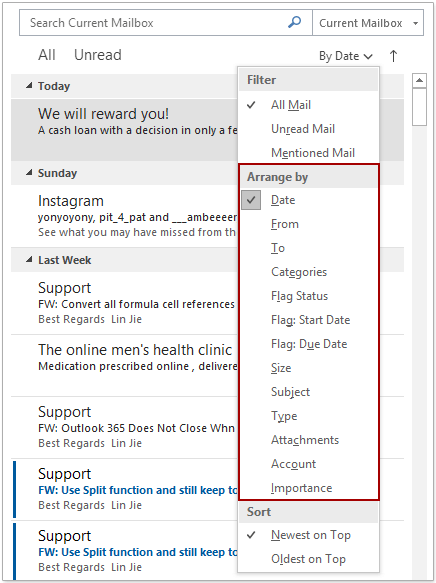Open the Instagram email message

coord(125,216)
